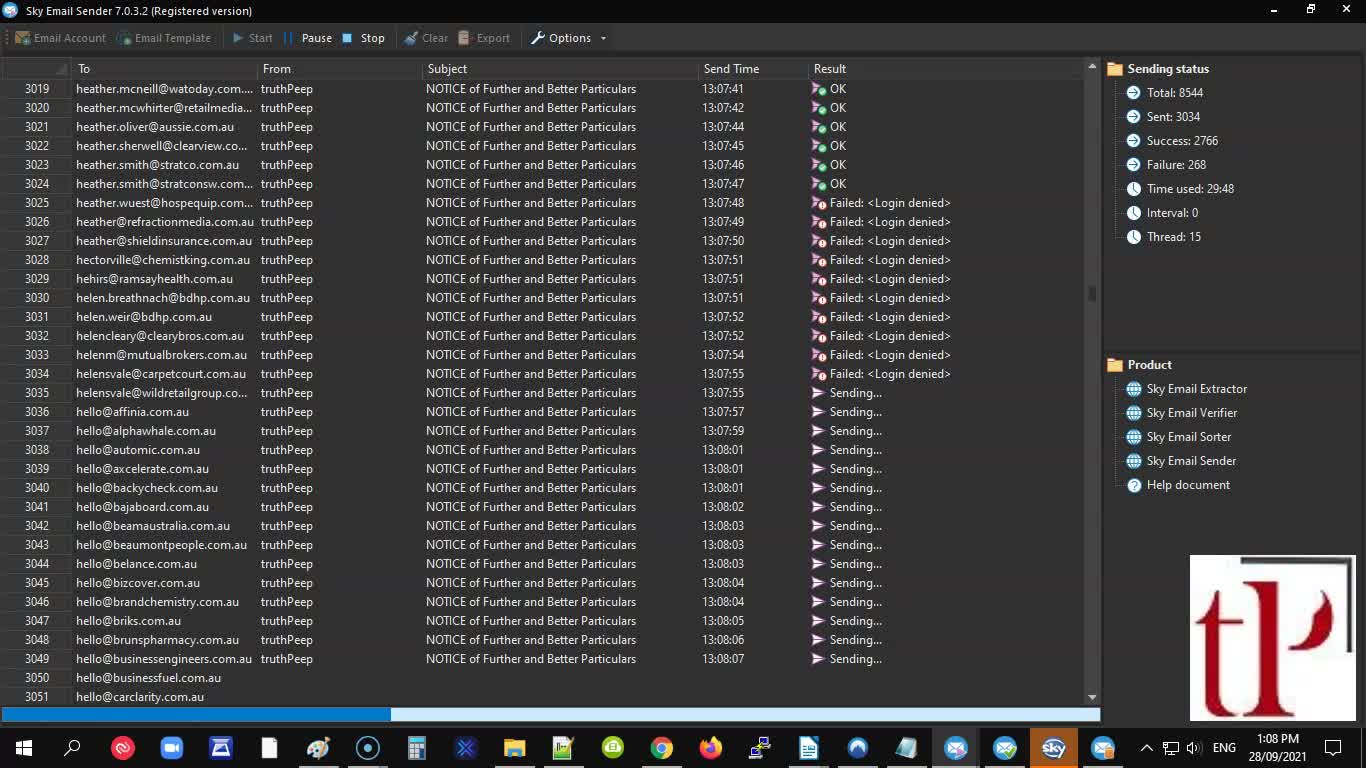
Task: Click the list scroll-down arrow
Action: click(1092, 697)
